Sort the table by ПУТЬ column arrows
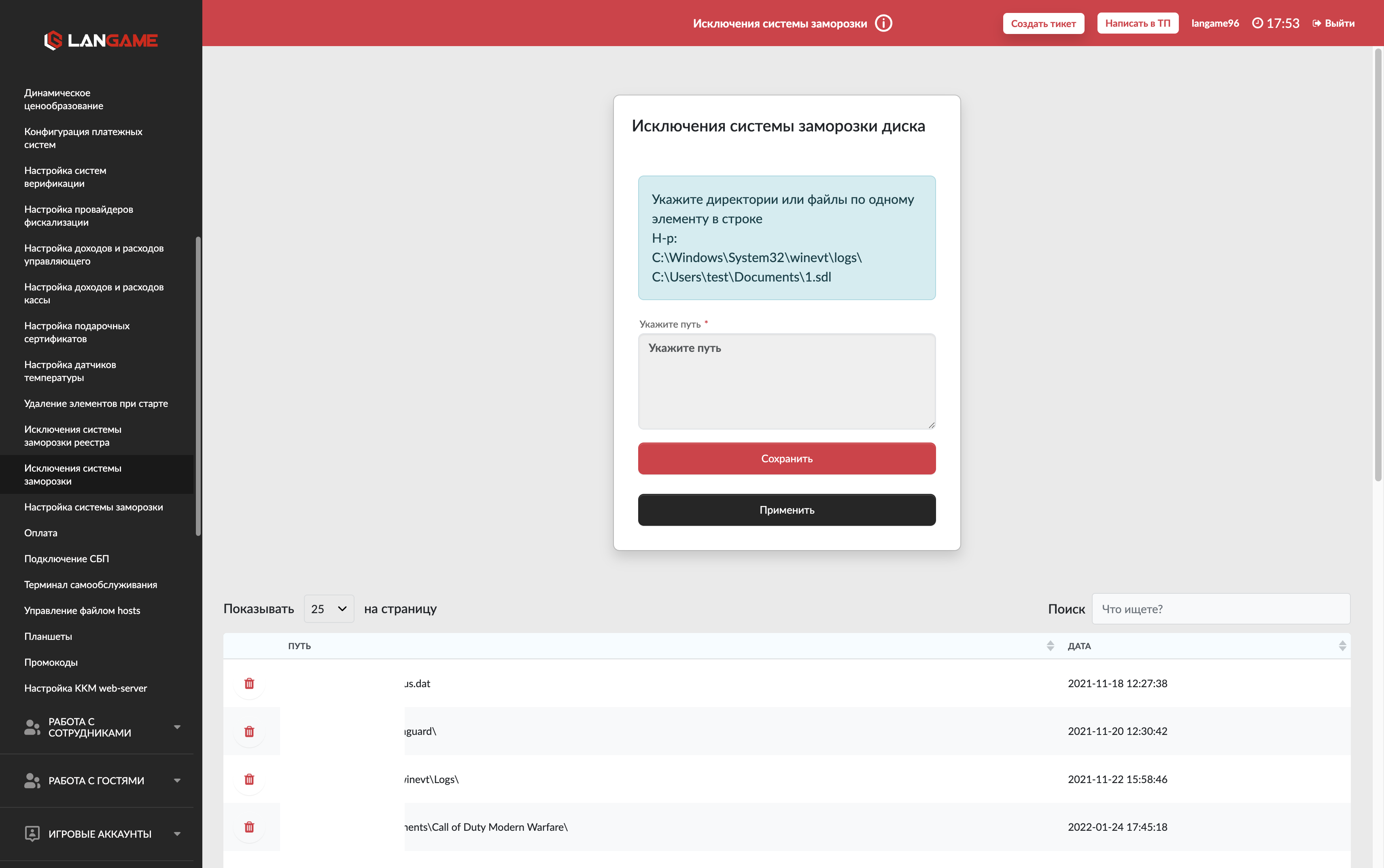 click(x=1051, y=646)
